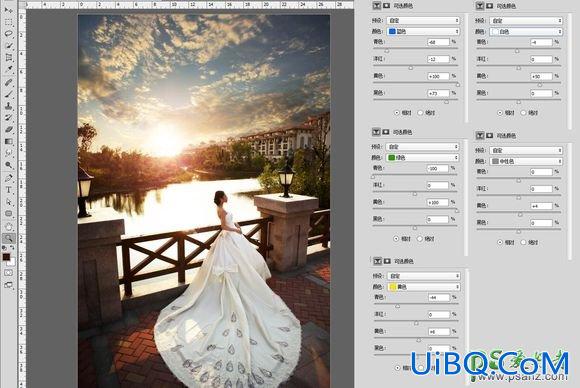This screenshot has height=388, width=580.
Task: Open the foreground color swatch
Action: click(x=6, y=257)
